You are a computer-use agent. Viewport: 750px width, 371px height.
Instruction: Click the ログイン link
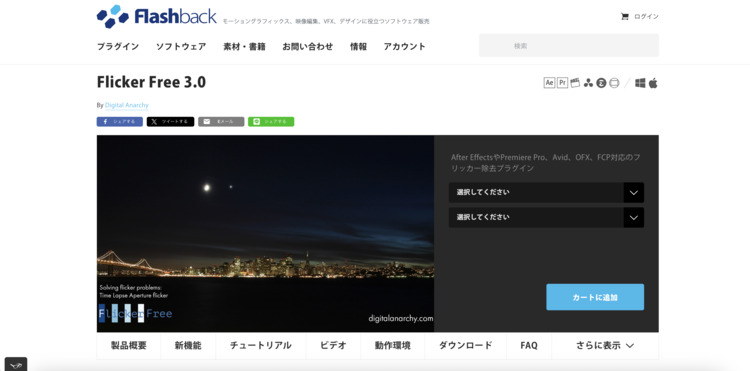pos(646,17)
